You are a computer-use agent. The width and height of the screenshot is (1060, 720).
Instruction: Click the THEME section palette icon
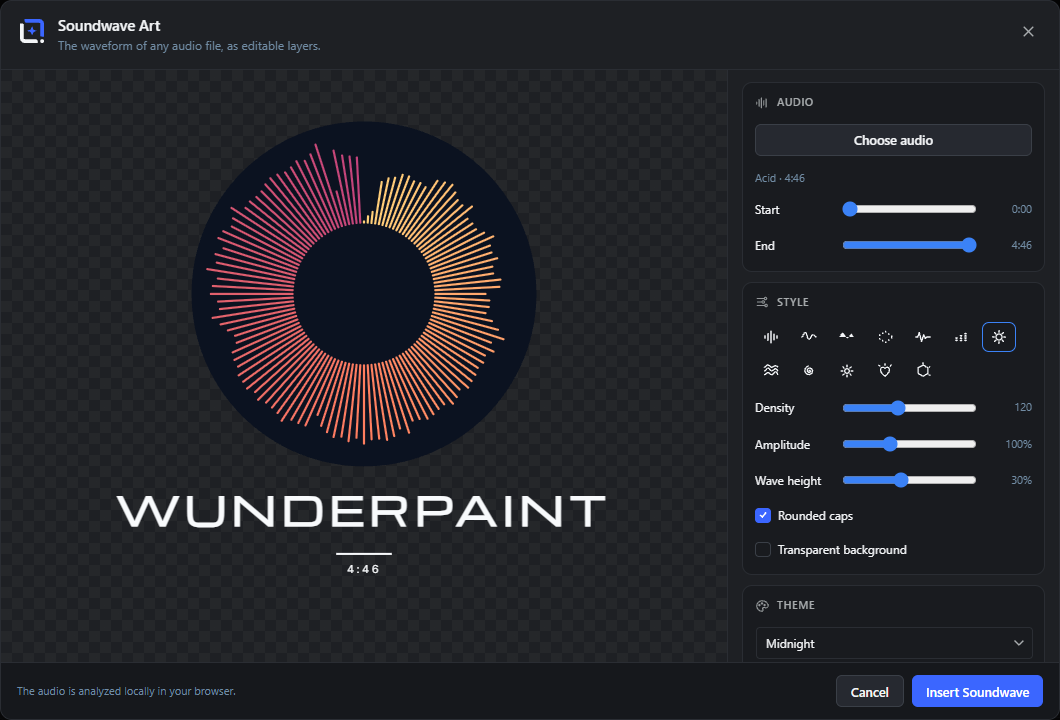click(x=762, y=606)
